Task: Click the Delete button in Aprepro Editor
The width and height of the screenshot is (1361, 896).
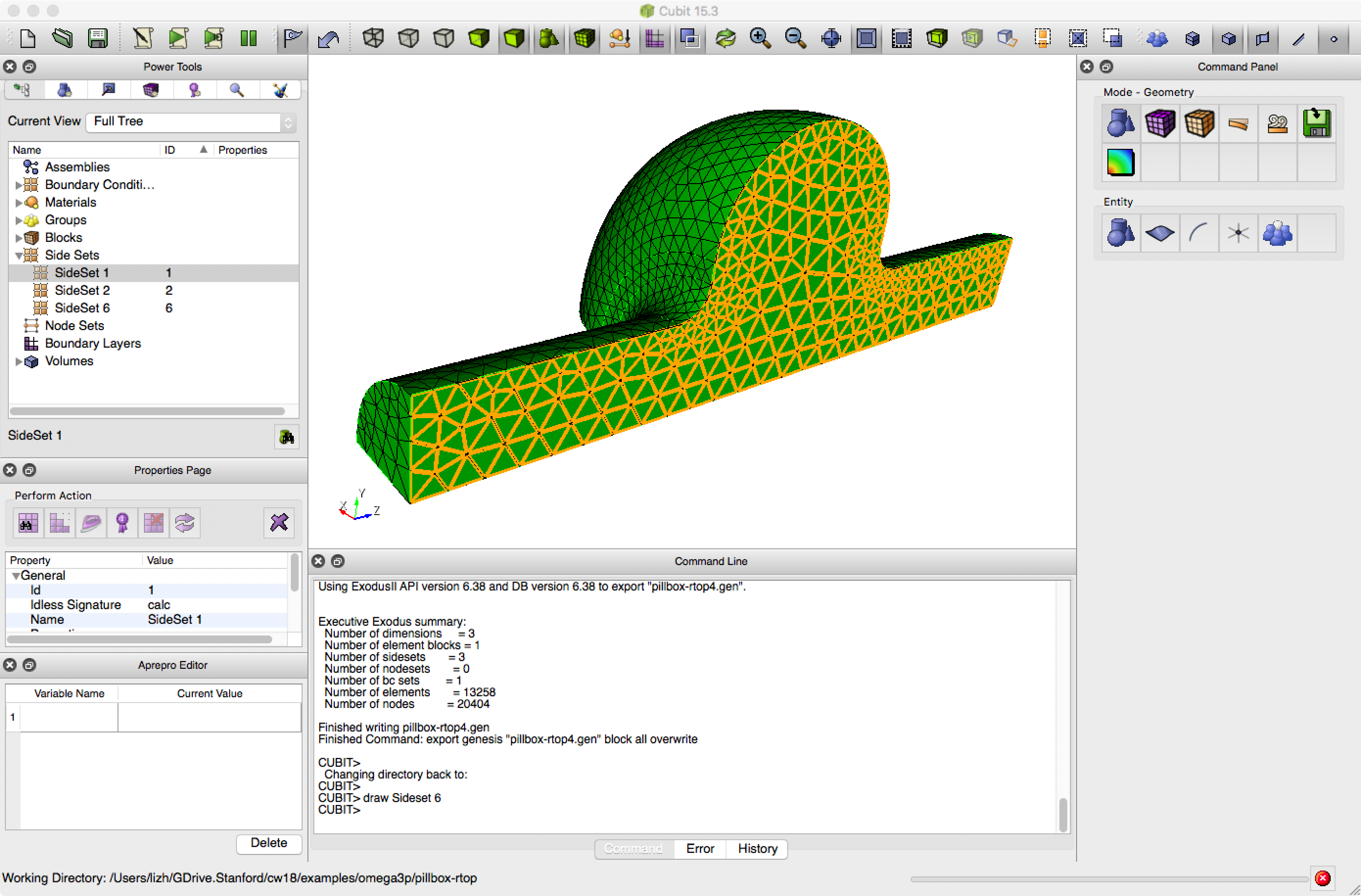Action: (x=269, y=844)
